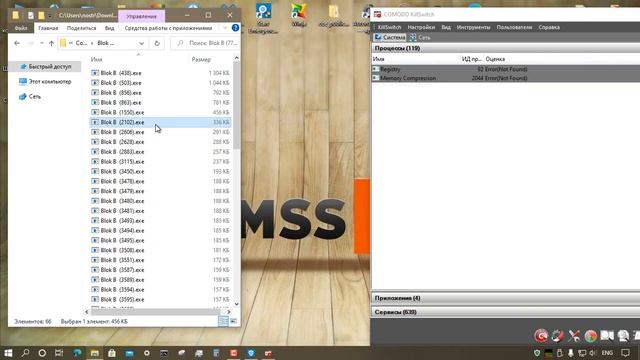Viewport: 640px width, 360px height.
Task: Open the Инструменты menu in KillSwitch
Action: click(x=473, y=27)
